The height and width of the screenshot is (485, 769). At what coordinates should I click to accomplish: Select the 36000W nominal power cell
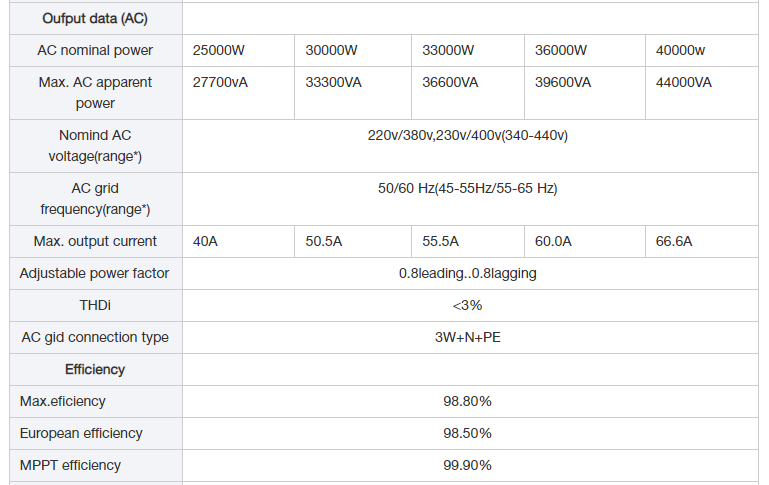pyautogui.click(x=585, y=51)
